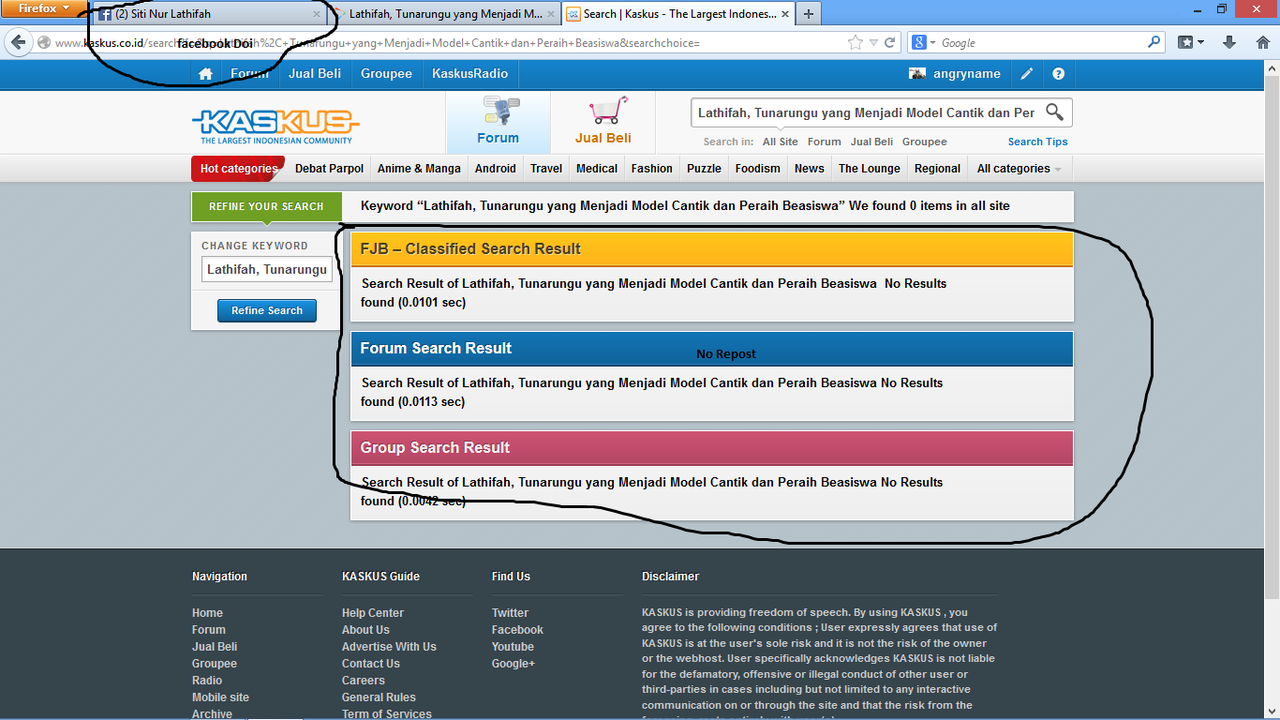Open the URL history dropdown arrow
The width and height of the screenshot is (1280, 720).
point(873,43)
